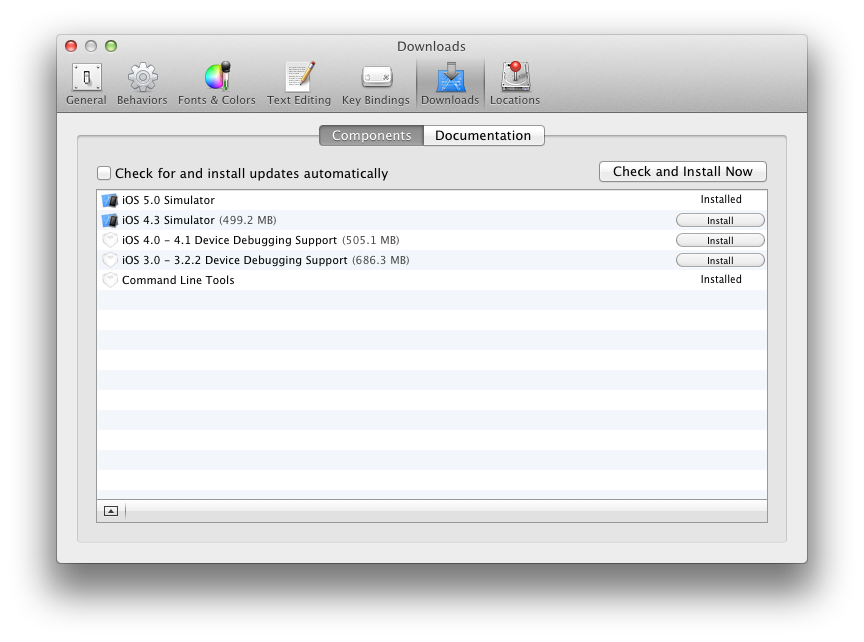Viewport: 864px width, 642px height.
Task: Open the Locations preferences pane
Action: tap(515, 80)
